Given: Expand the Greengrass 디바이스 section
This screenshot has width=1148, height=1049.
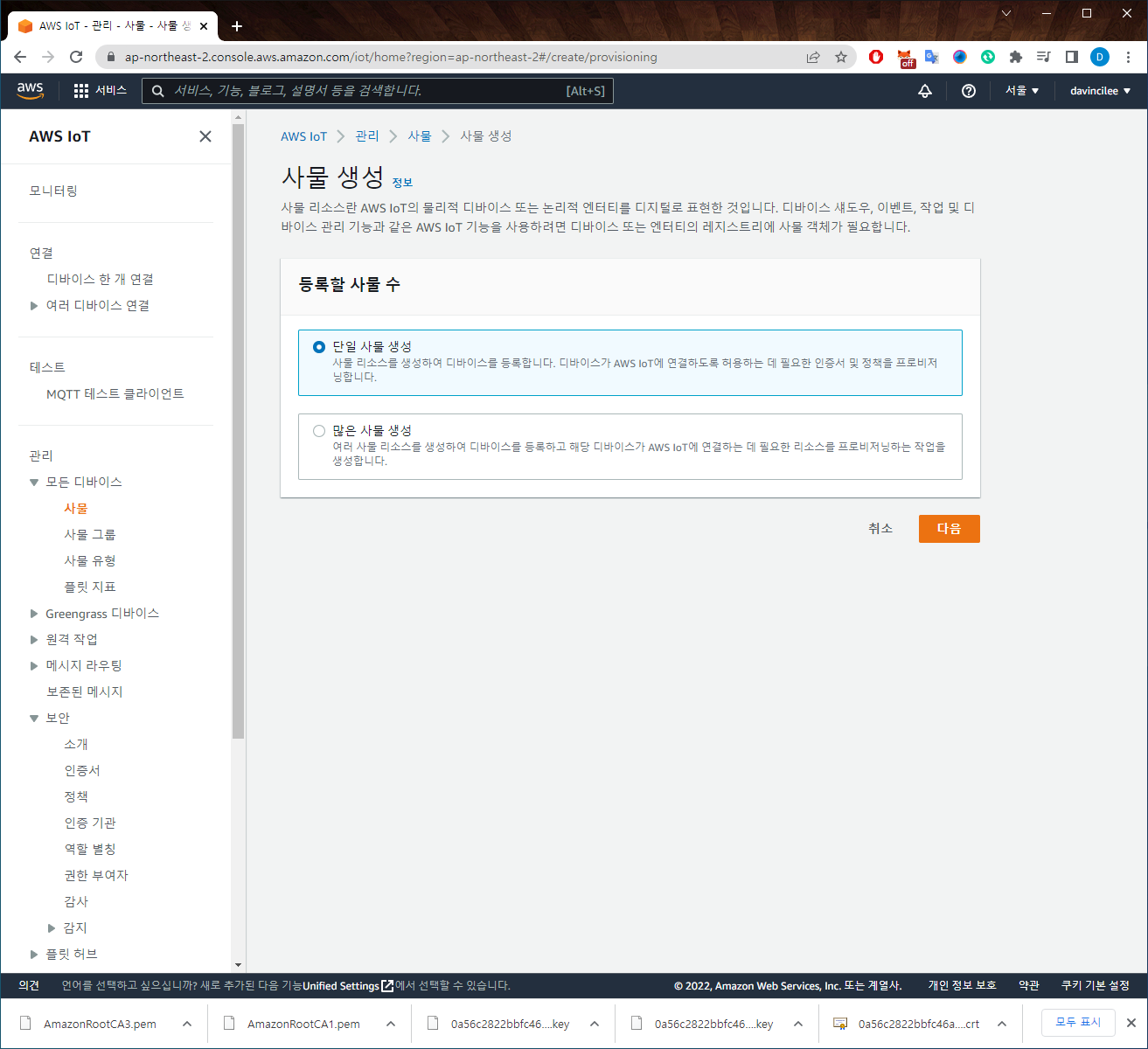Looking at the screenshot, I should 34,613.
